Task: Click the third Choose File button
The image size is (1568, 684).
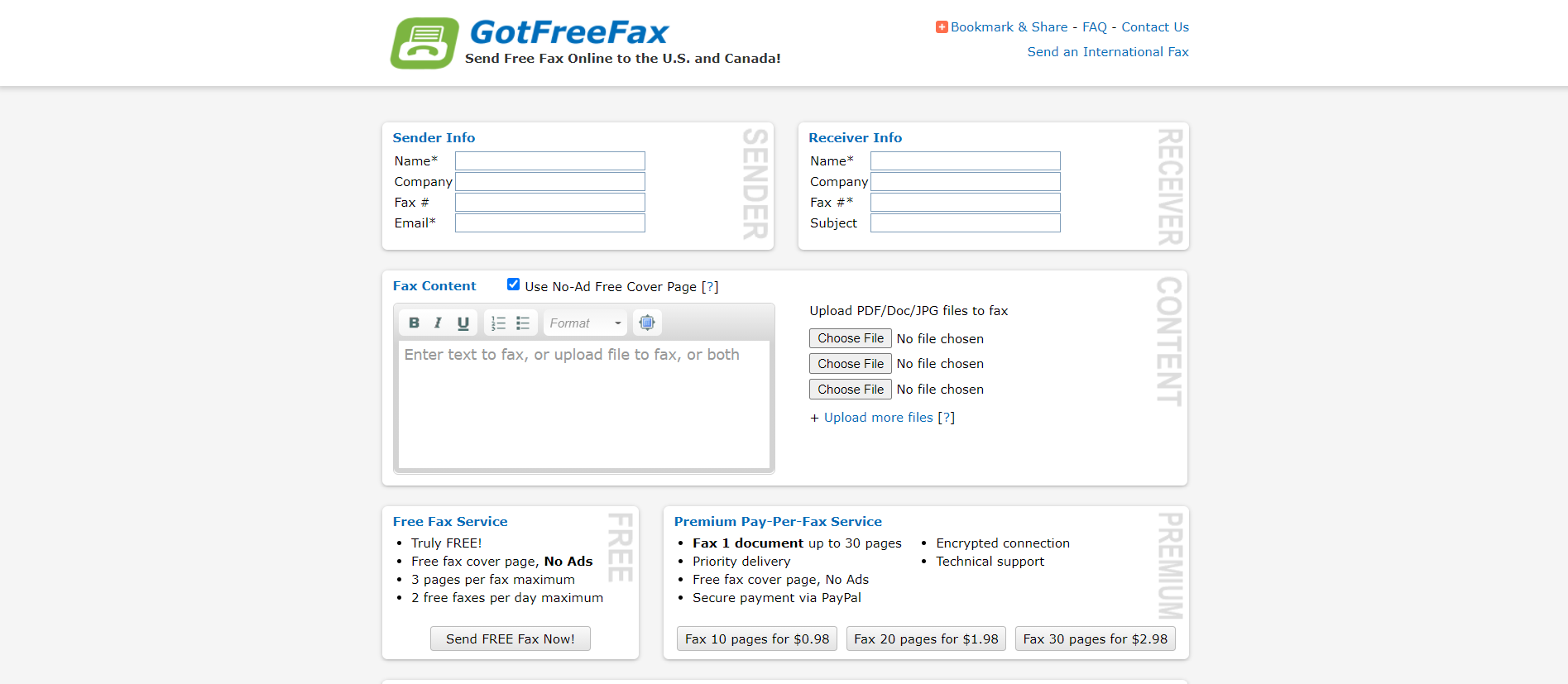Action: tap(851, 390)
